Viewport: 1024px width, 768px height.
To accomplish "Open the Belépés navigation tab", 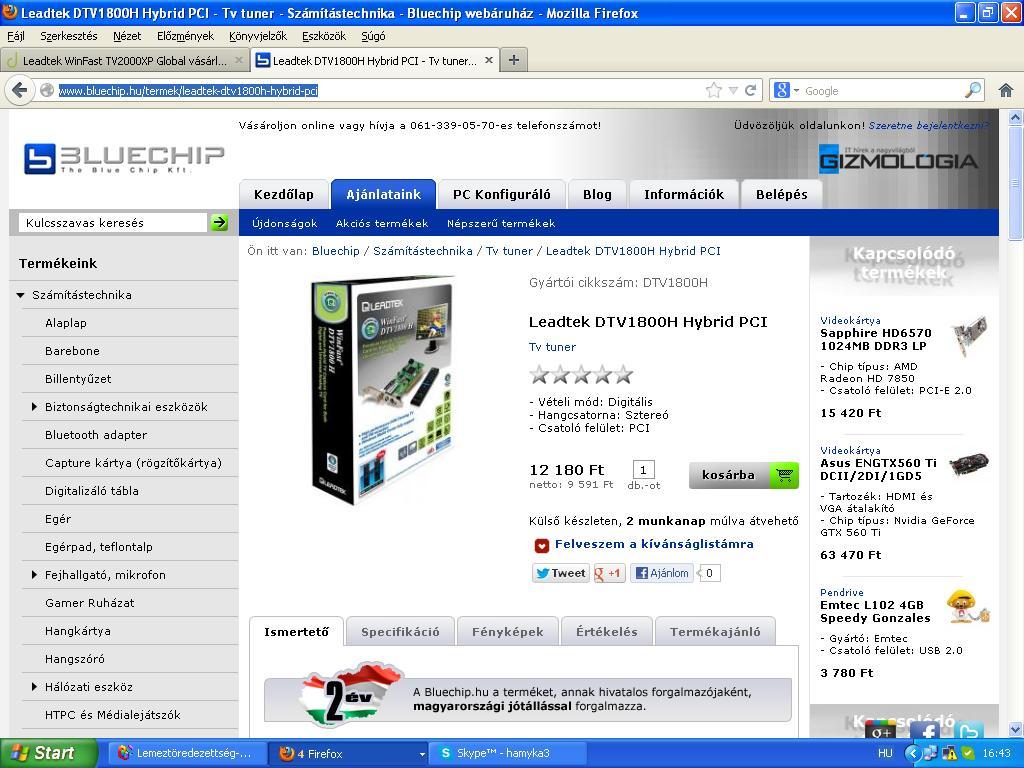I will coord(781,195).
